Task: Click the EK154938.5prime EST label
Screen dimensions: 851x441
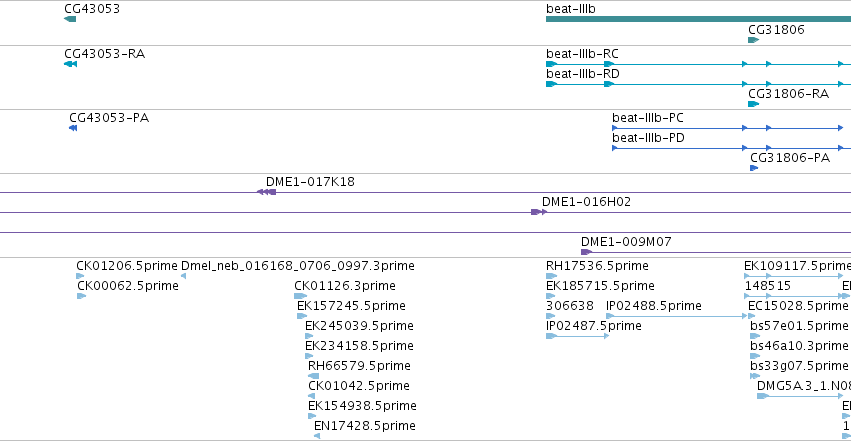Action: [362, 406]
